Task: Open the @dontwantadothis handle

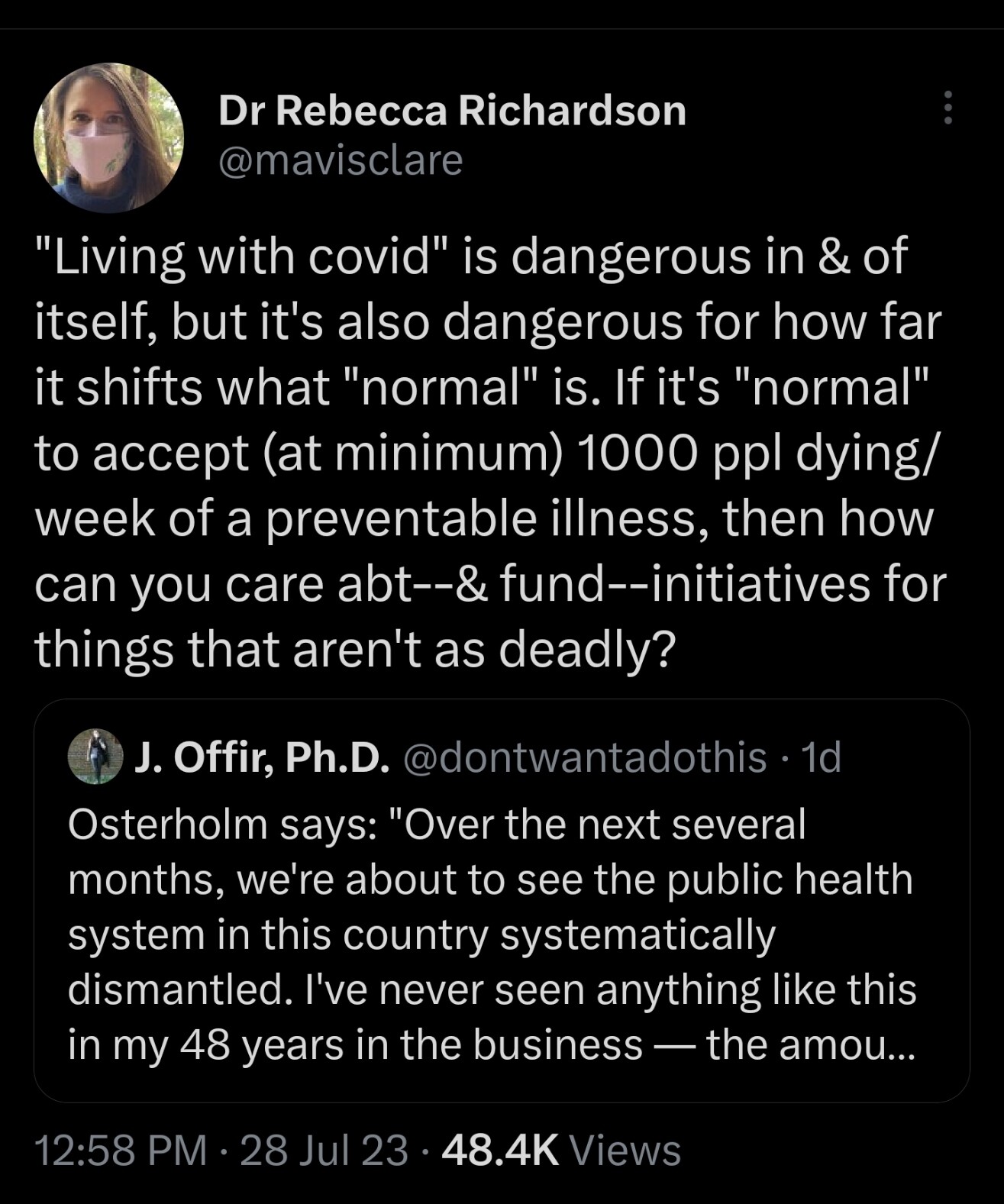Action: [x=584, y=757]
